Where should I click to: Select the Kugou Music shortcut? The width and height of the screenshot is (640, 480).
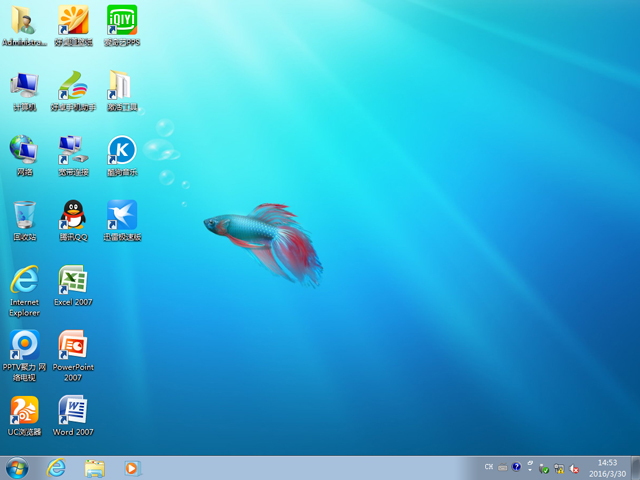point(122,151)
